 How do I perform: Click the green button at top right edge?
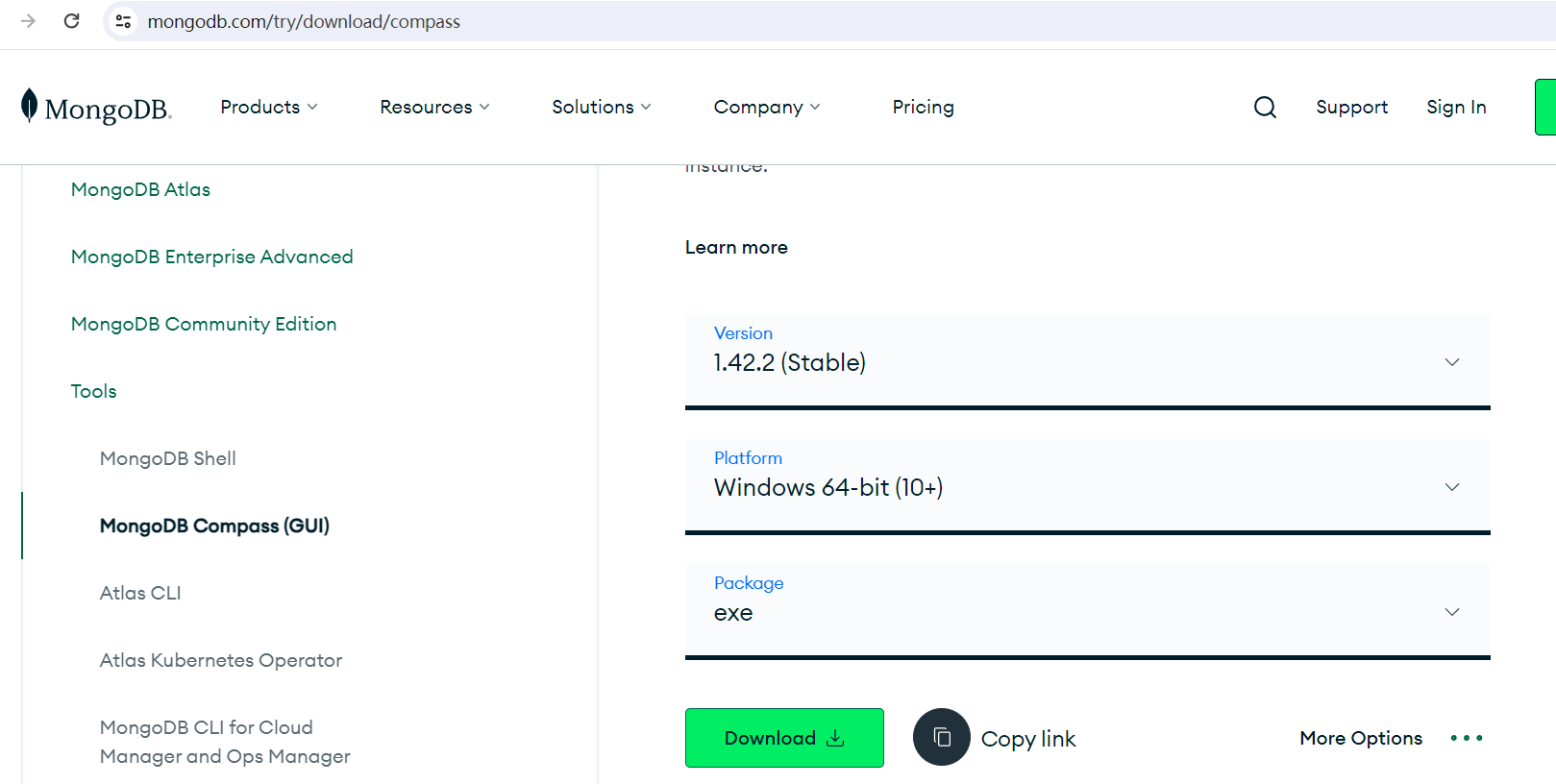coord(1545,107)
